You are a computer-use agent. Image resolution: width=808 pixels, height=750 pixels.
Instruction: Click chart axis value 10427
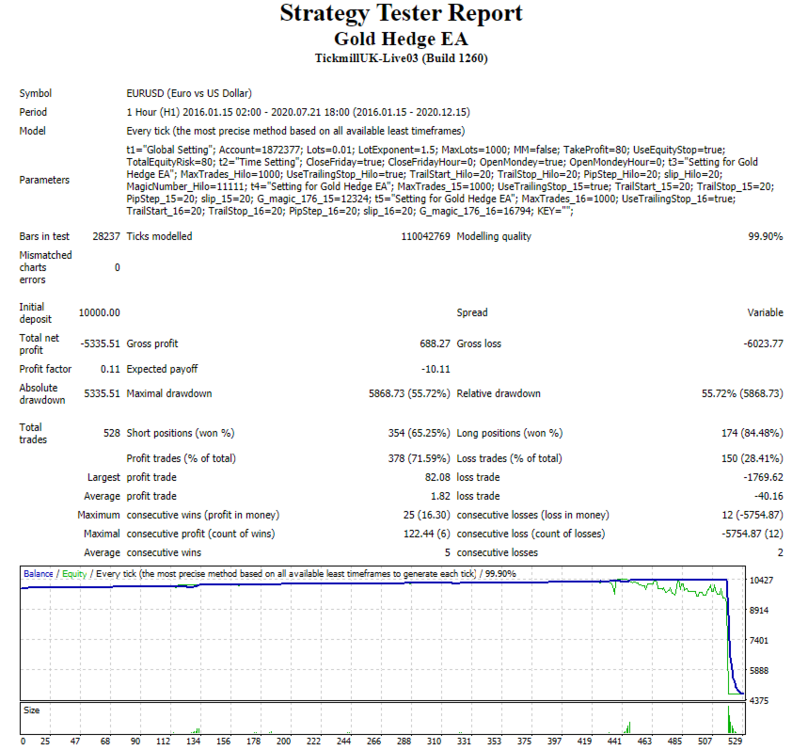761,580
